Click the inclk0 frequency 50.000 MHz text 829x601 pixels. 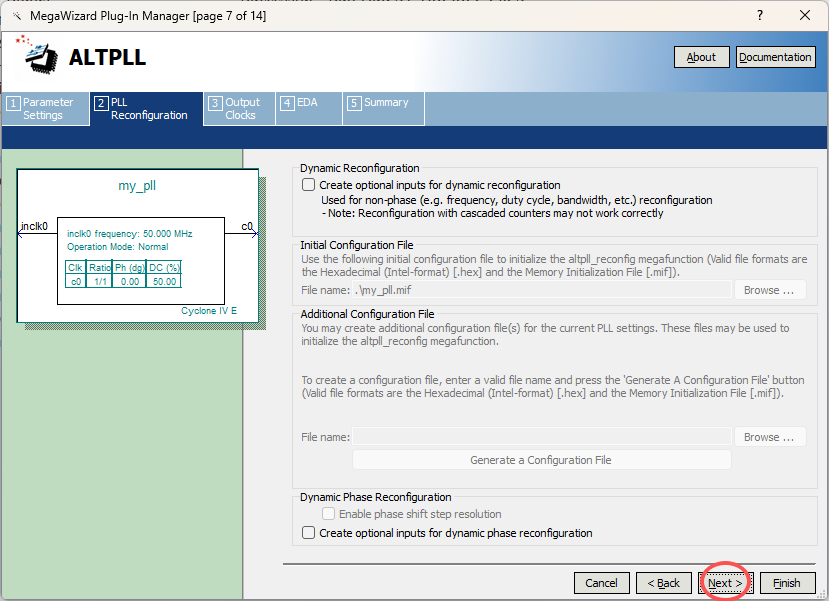(x=130, y=234)
